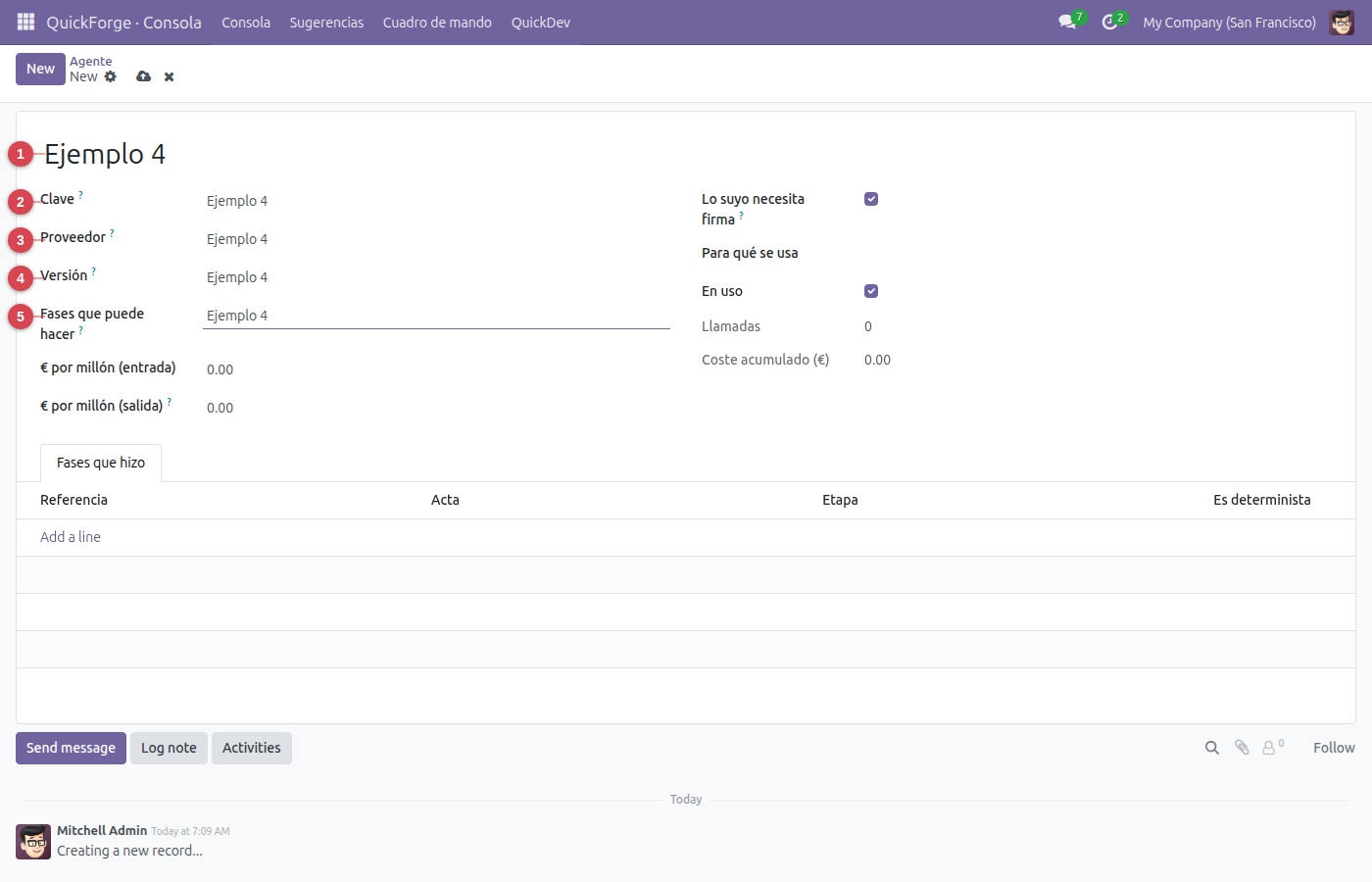Open the My Company (San Francisco) switcher
The image size is (1372, 882).
pos(1229,23)
